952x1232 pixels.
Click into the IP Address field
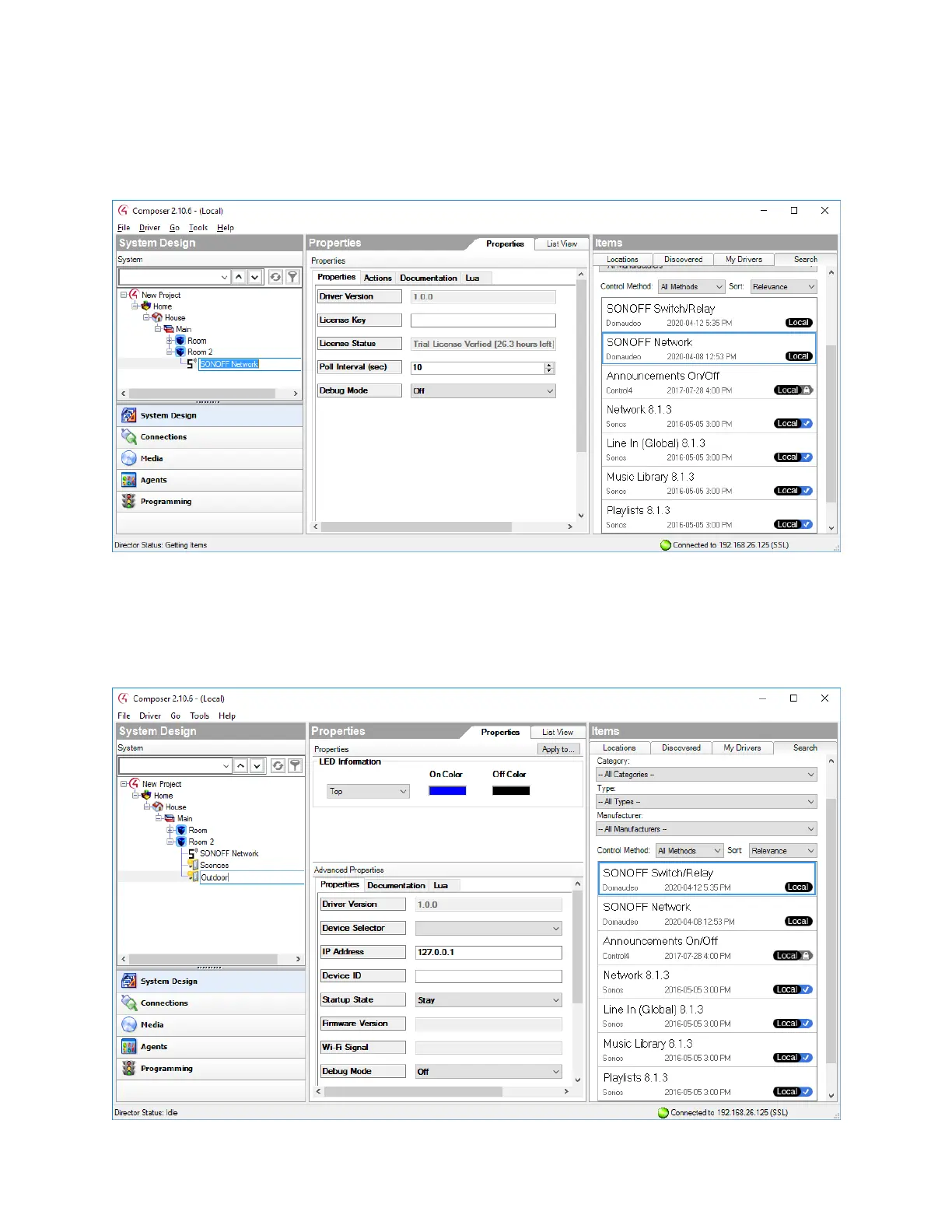coord(488,952)
